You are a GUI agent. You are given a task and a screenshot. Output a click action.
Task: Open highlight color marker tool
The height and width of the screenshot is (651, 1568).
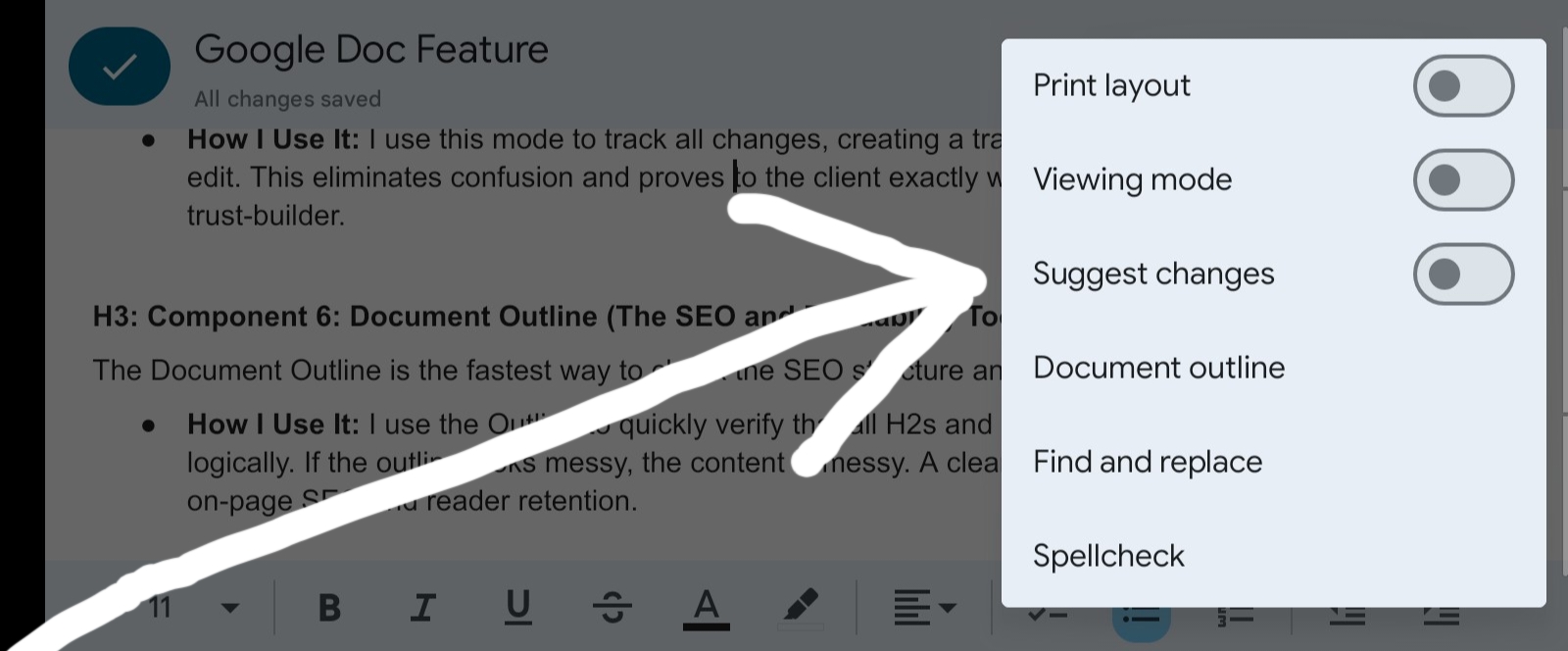tap(801, 608)
